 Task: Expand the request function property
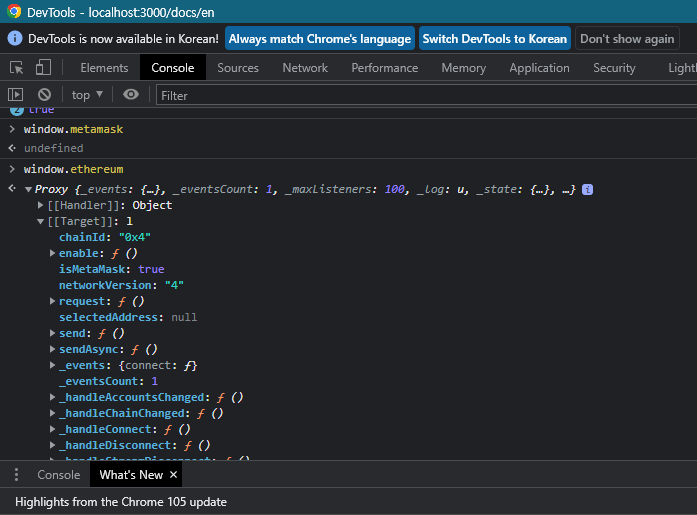[52, 301]
